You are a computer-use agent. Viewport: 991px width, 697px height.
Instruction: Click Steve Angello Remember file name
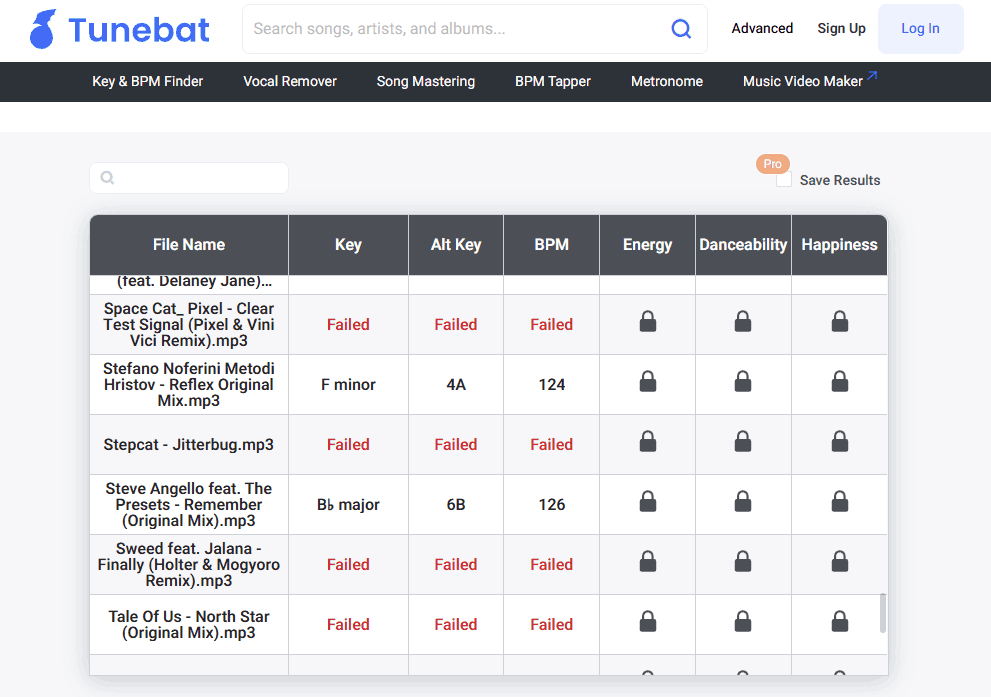[189, 504]
